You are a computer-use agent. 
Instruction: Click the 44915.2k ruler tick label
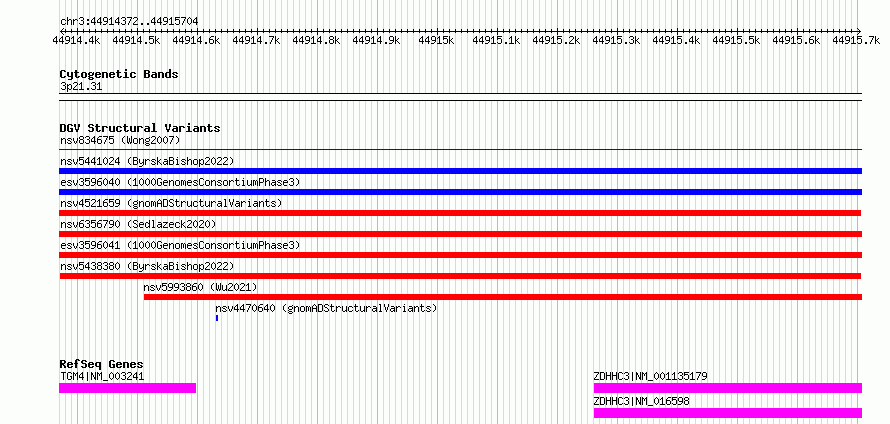tap(556, 41)
